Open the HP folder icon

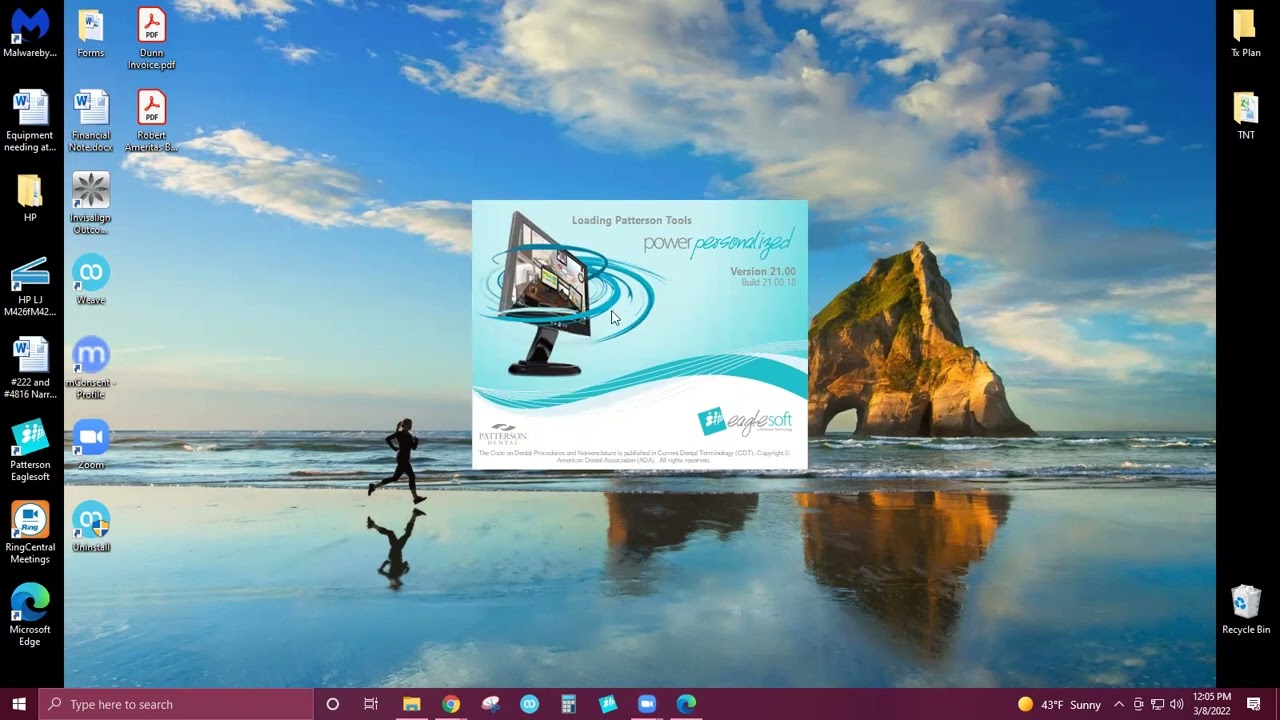coord(30,197)
